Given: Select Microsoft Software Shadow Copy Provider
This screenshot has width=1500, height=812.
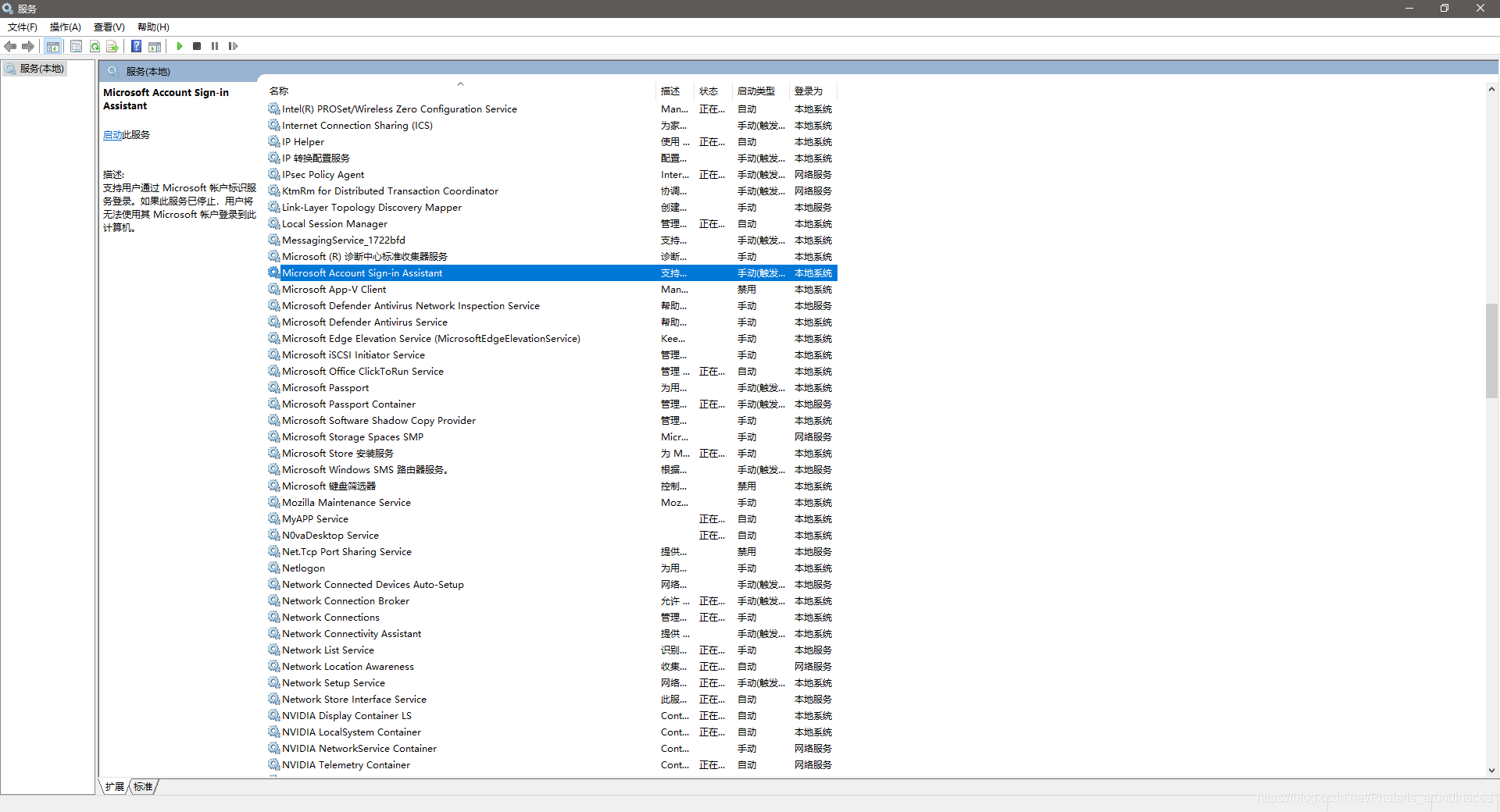Looking at the screenshot, I should pyautogui.click(x=552, y=421).
